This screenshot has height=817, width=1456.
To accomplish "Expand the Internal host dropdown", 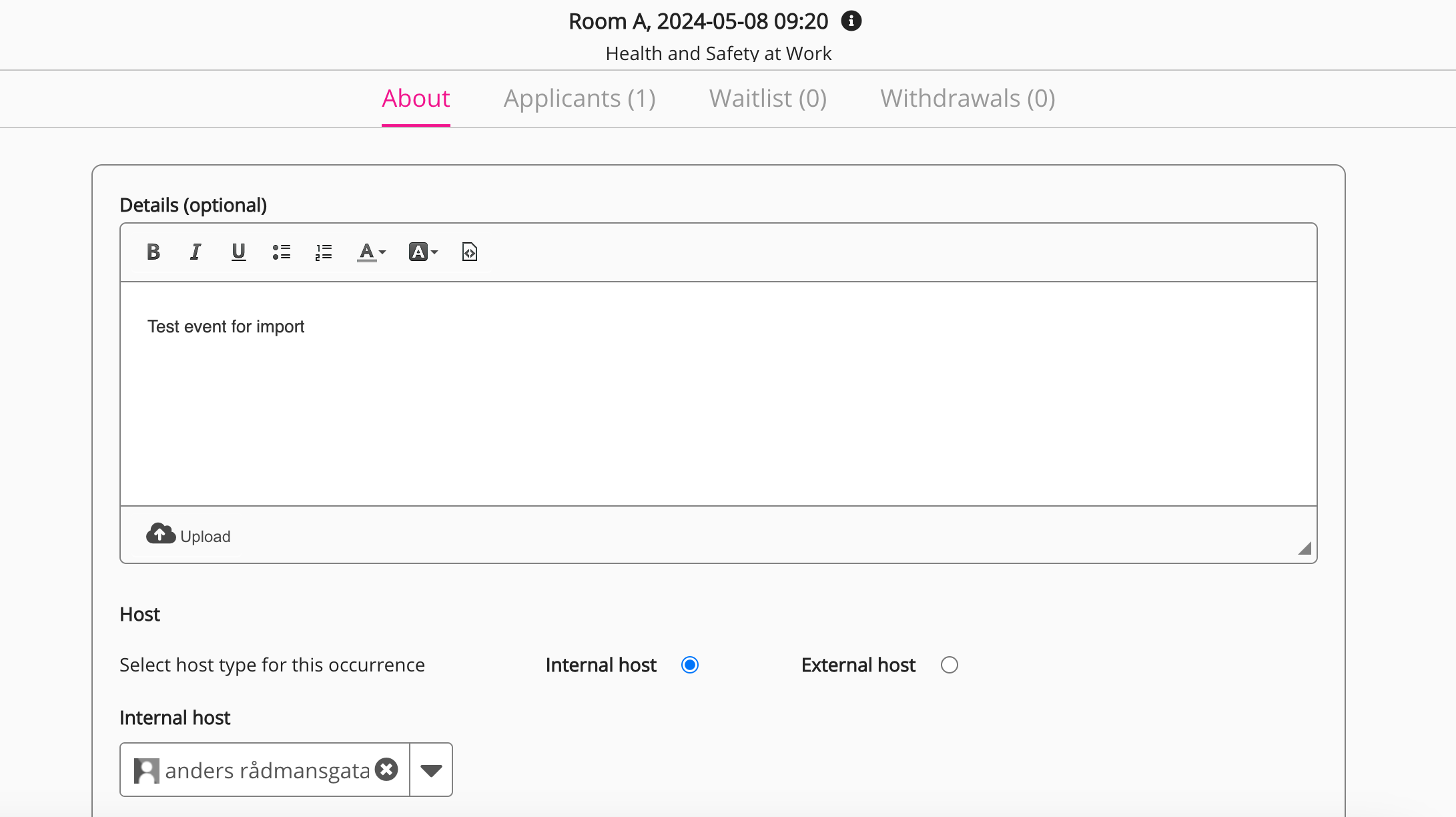I will pyautogui.click(x=432, y=769).
